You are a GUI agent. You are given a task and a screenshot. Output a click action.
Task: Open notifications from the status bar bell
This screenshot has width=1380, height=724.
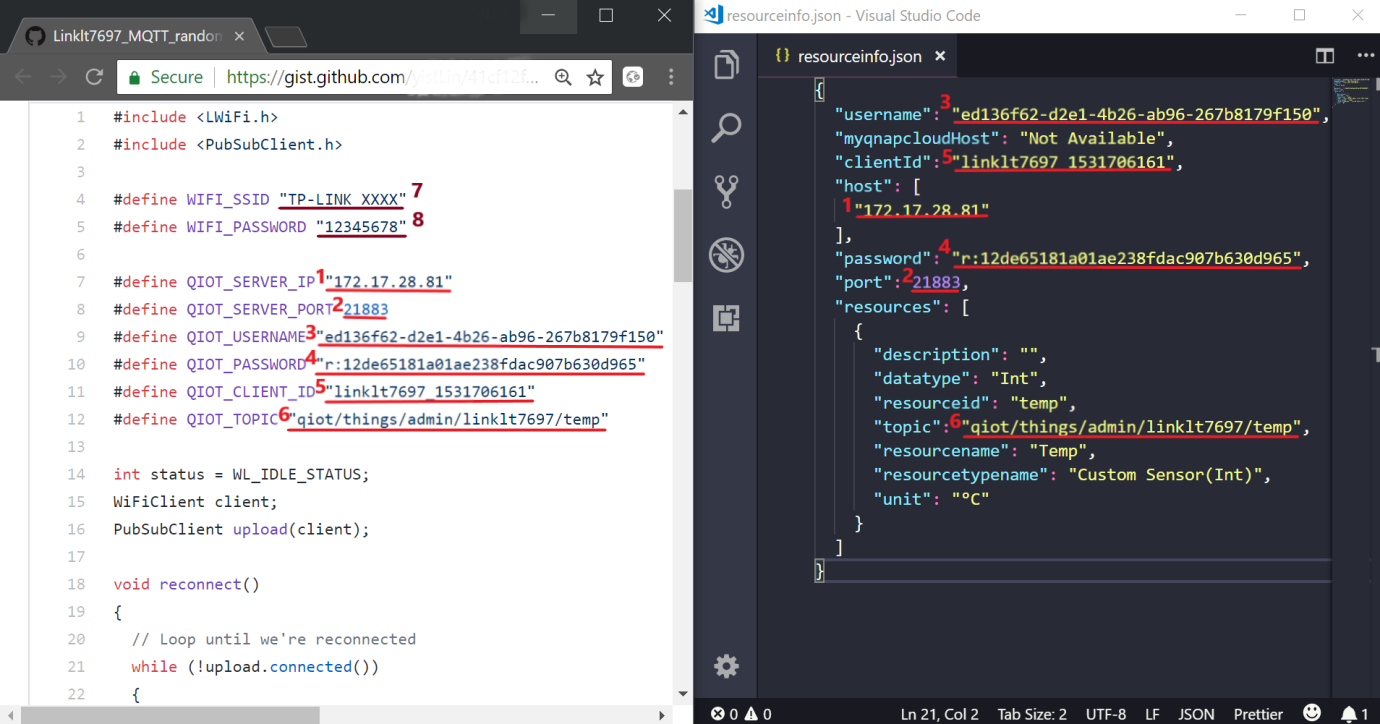click(1353, 714)
